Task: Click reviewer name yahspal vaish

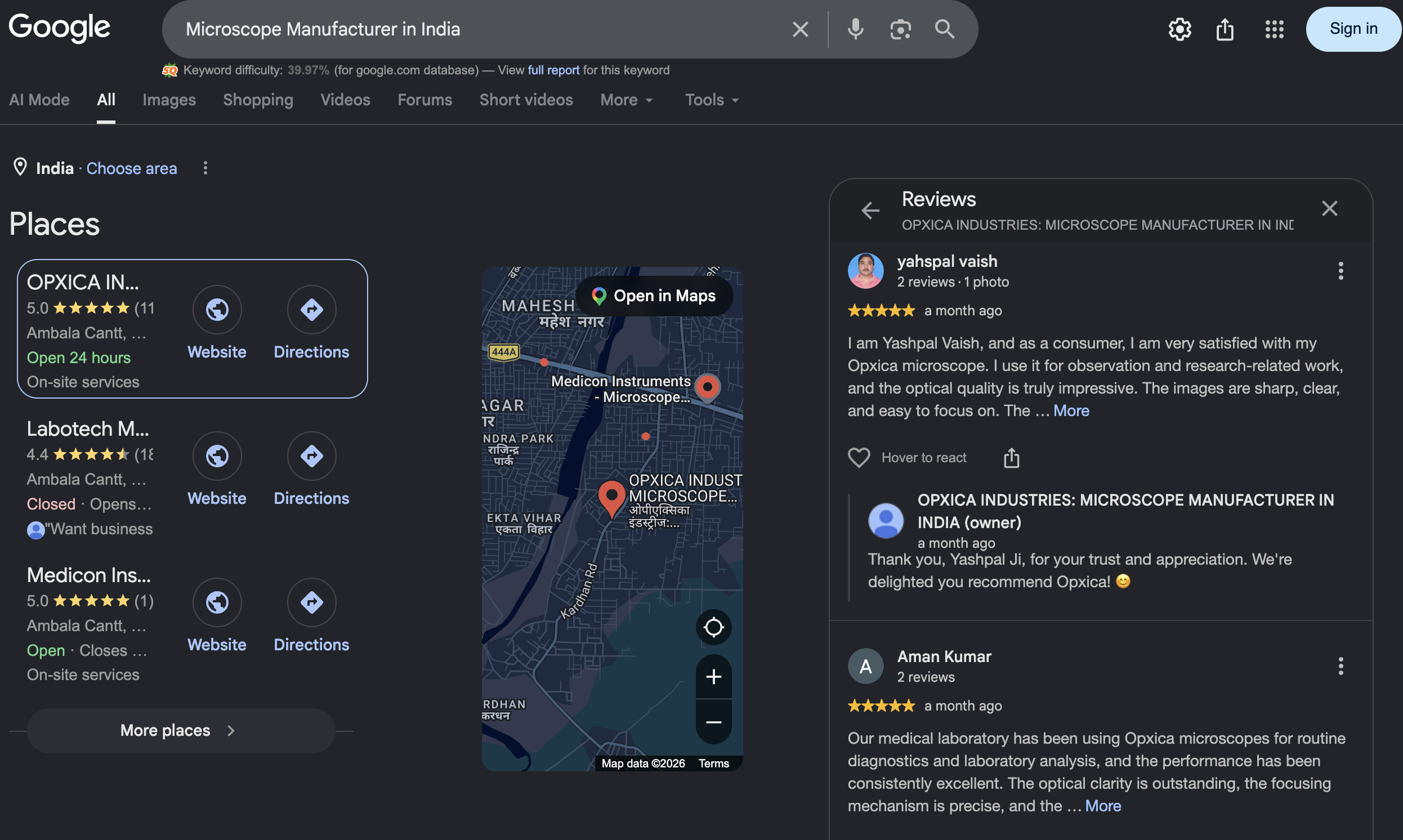Action: click(x=947, y=261)
